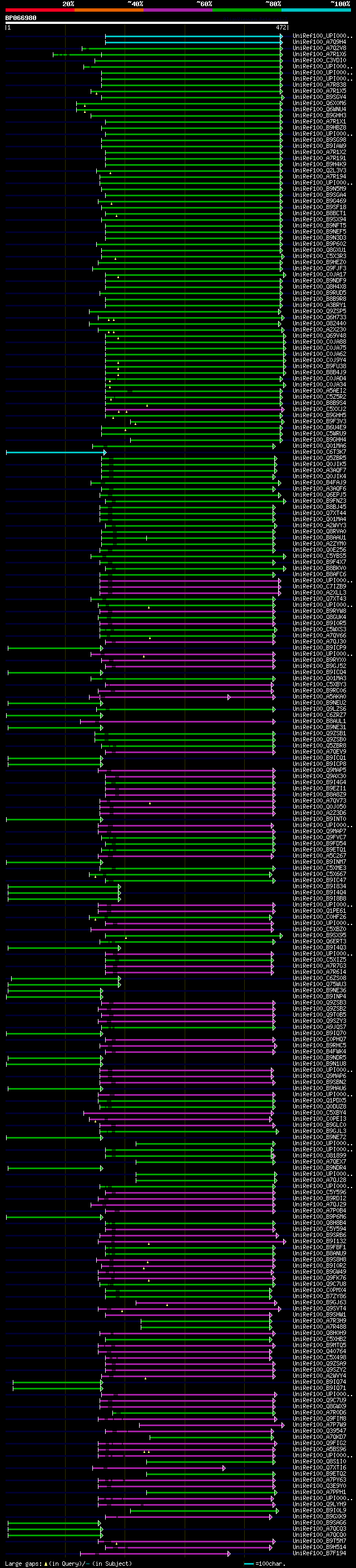Select the UniRef100_B9I834 label

point(319,887)
